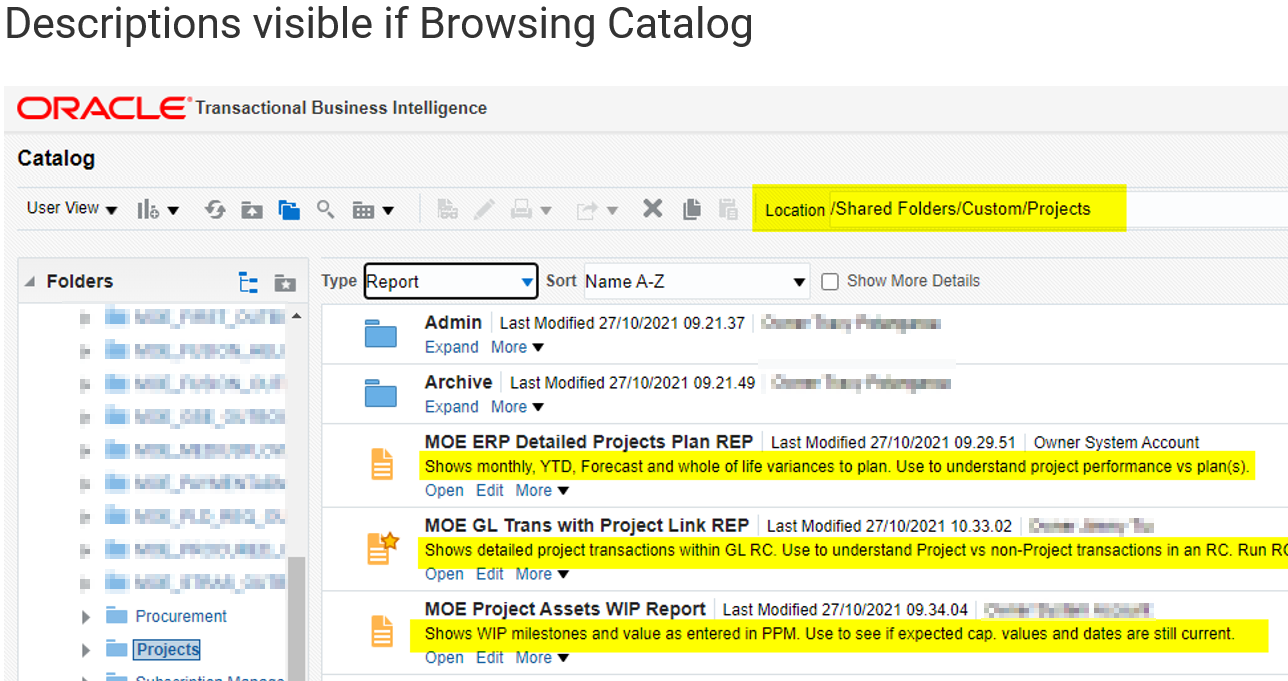The height and width of the screenshot is (681, 1288).
Task: Click the binoculars View icon in toolbar
Action: point(447,209)
